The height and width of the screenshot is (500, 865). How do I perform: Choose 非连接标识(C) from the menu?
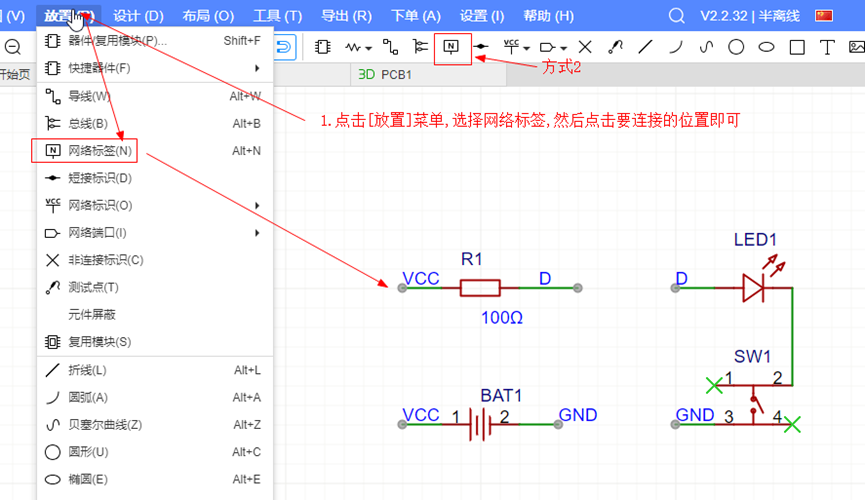(x=155, y=260)
